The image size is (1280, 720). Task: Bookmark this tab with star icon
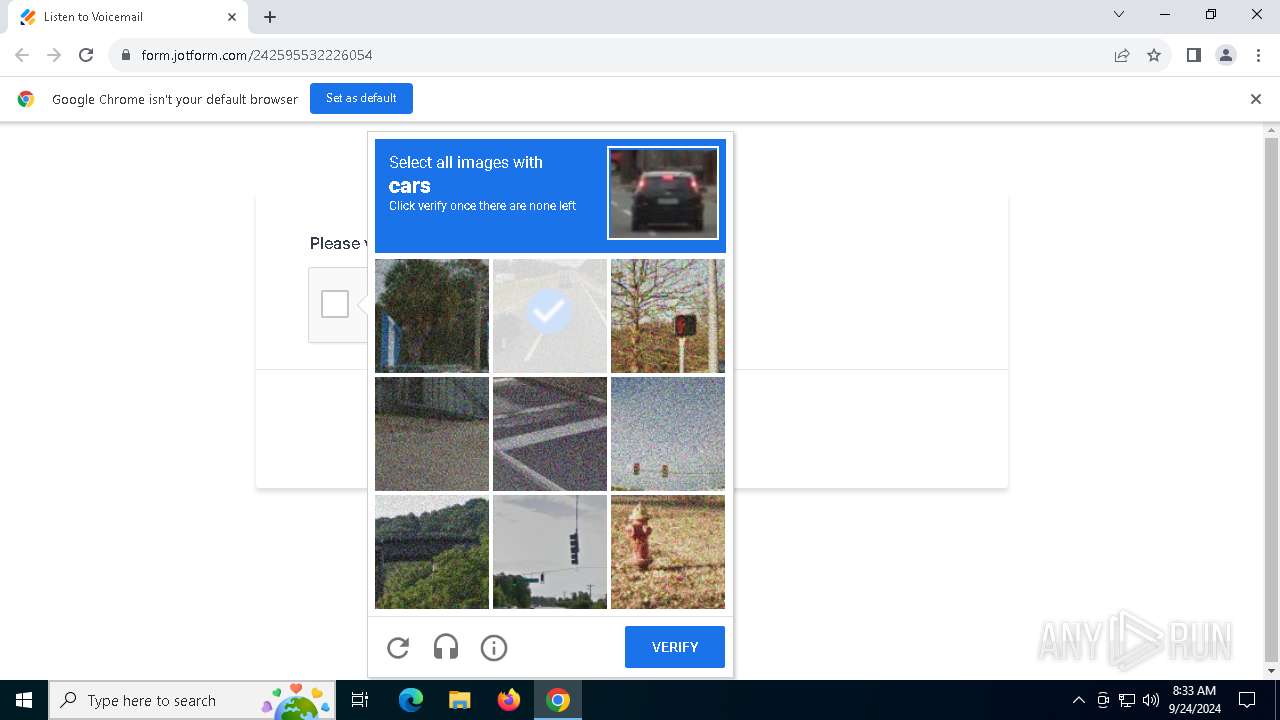(1154, 55)
